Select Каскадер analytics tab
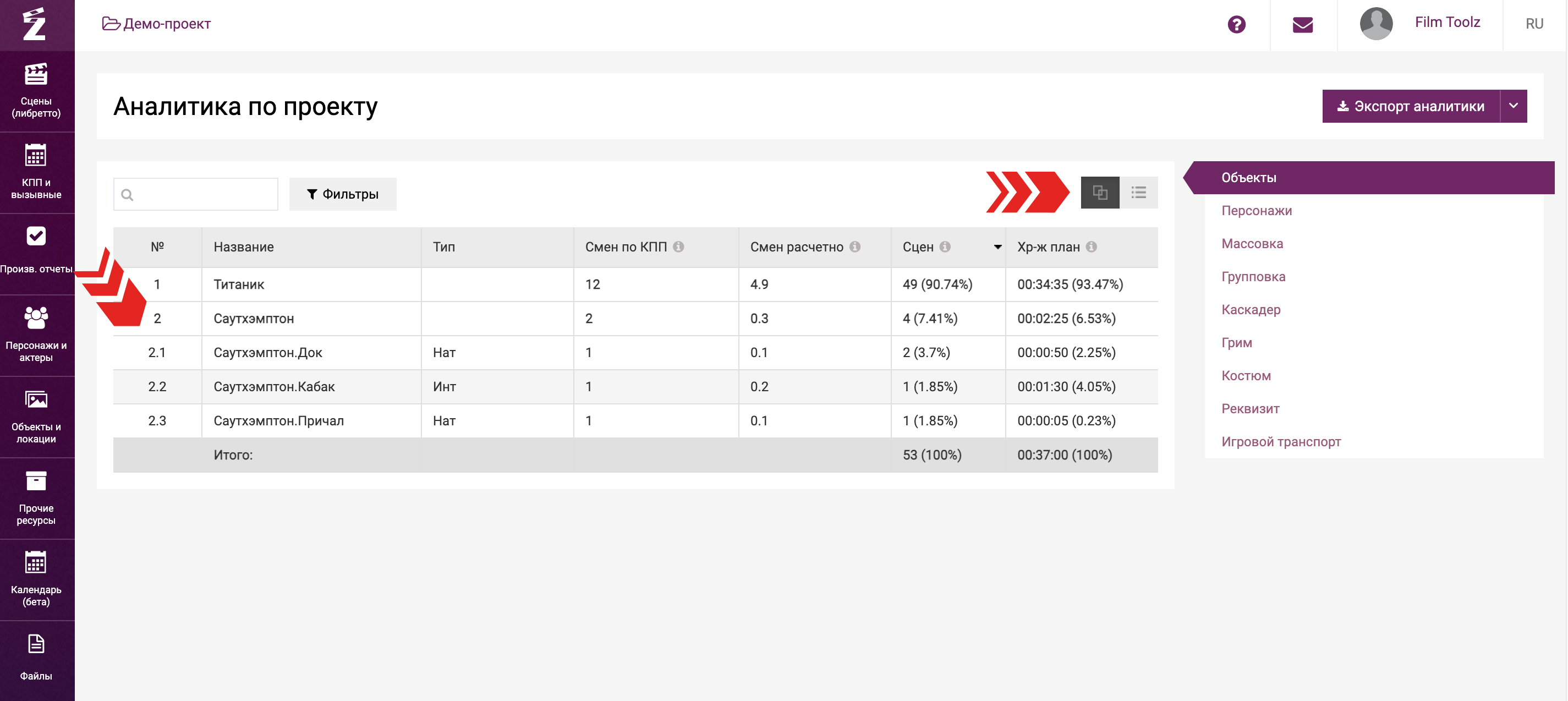This screenshot has height=701, width=1568. click(x=1251, y=310)
